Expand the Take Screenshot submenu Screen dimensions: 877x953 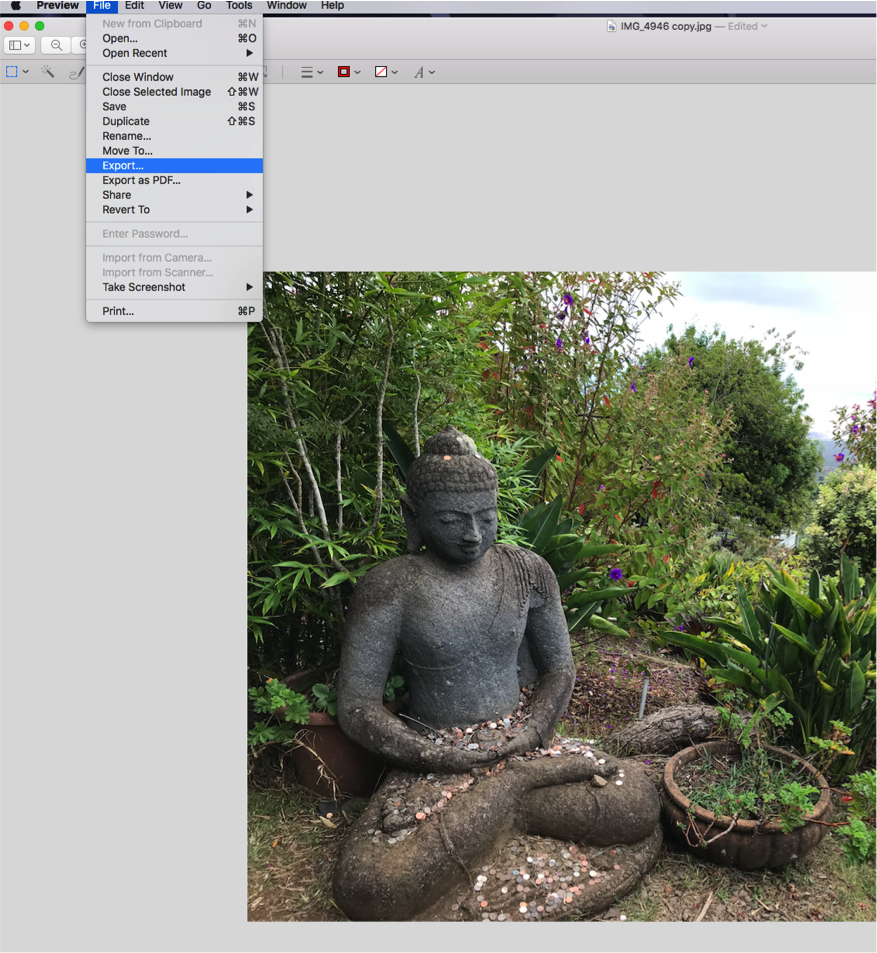pos(144,287)
